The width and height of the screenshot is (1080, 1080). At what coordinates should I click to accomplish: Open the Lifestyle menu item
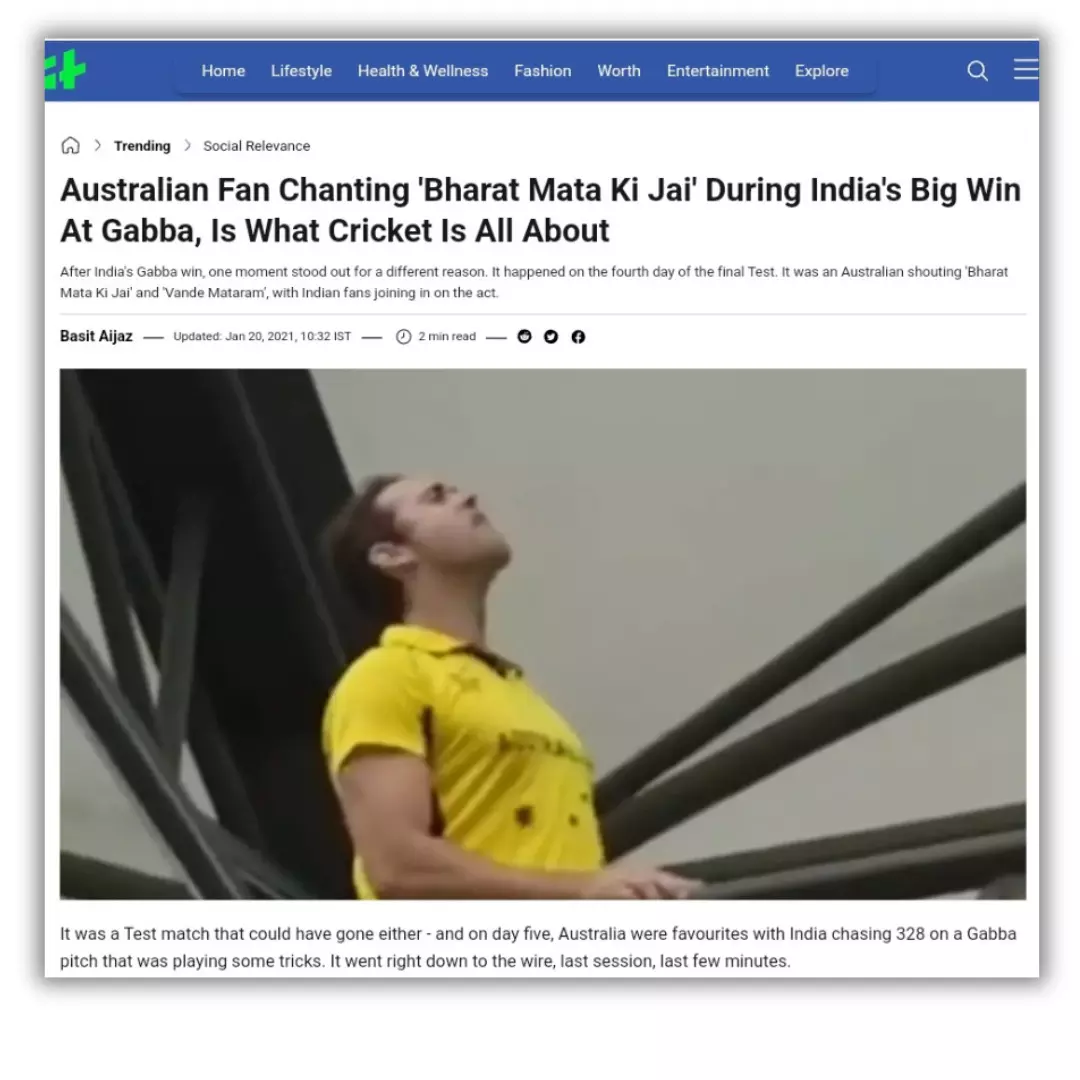point(301,70)
